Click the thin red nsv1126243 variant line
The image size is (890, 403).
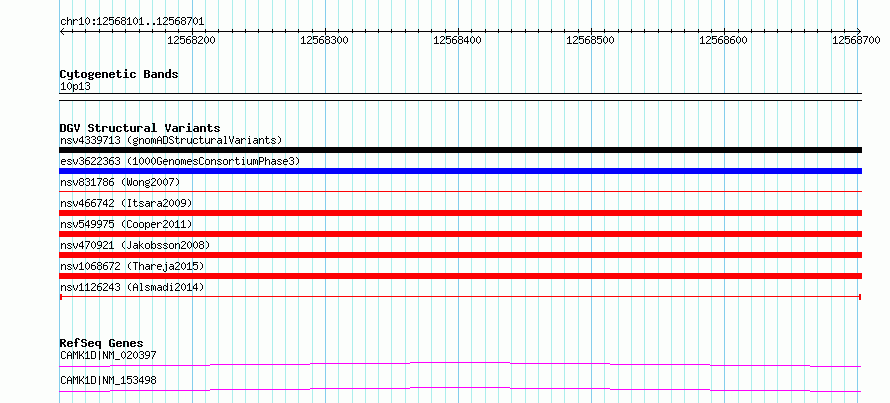click(x=460, y=297)
